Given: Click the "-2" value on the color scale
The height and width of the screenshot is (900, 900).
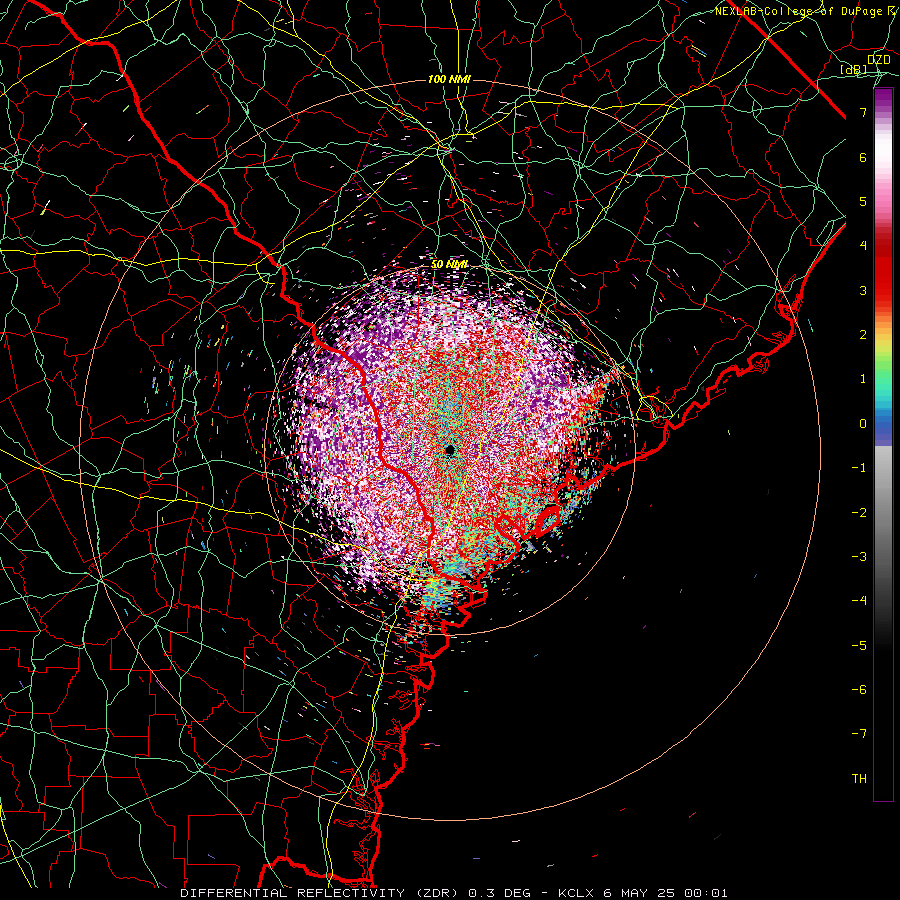Looking at the screenshot, I should pos(859,513).
